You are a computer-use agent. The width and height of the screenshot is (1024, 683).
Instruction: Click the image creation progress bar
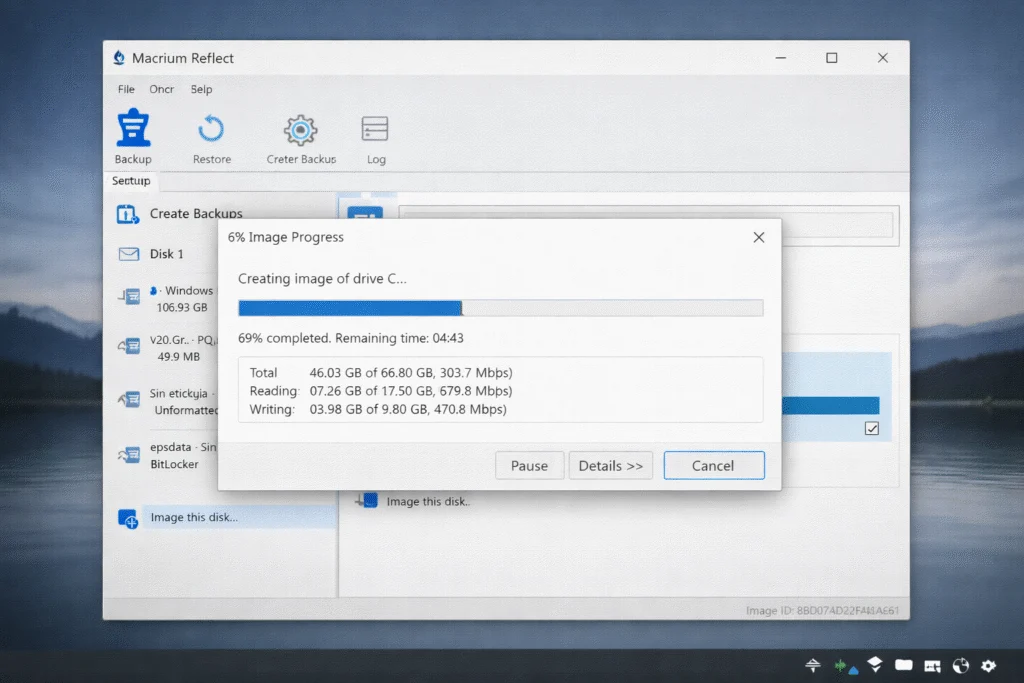pyautogui.click(x=499, y=307)
